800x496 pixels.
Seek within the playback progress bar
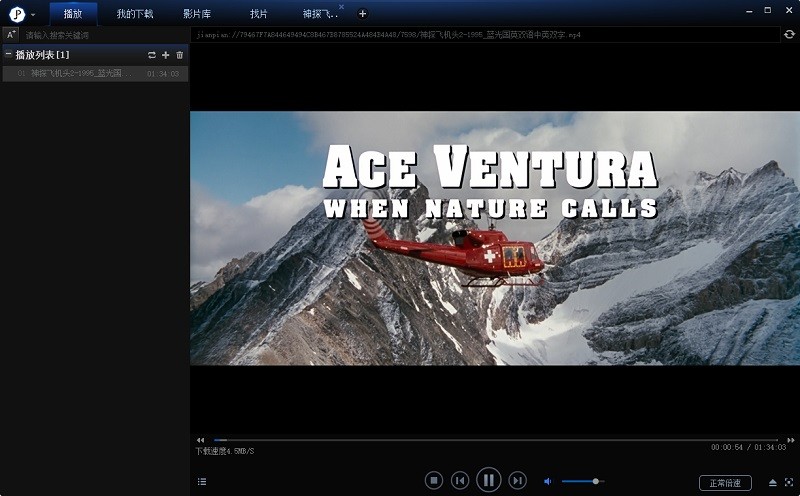click(x=495, y=440)
